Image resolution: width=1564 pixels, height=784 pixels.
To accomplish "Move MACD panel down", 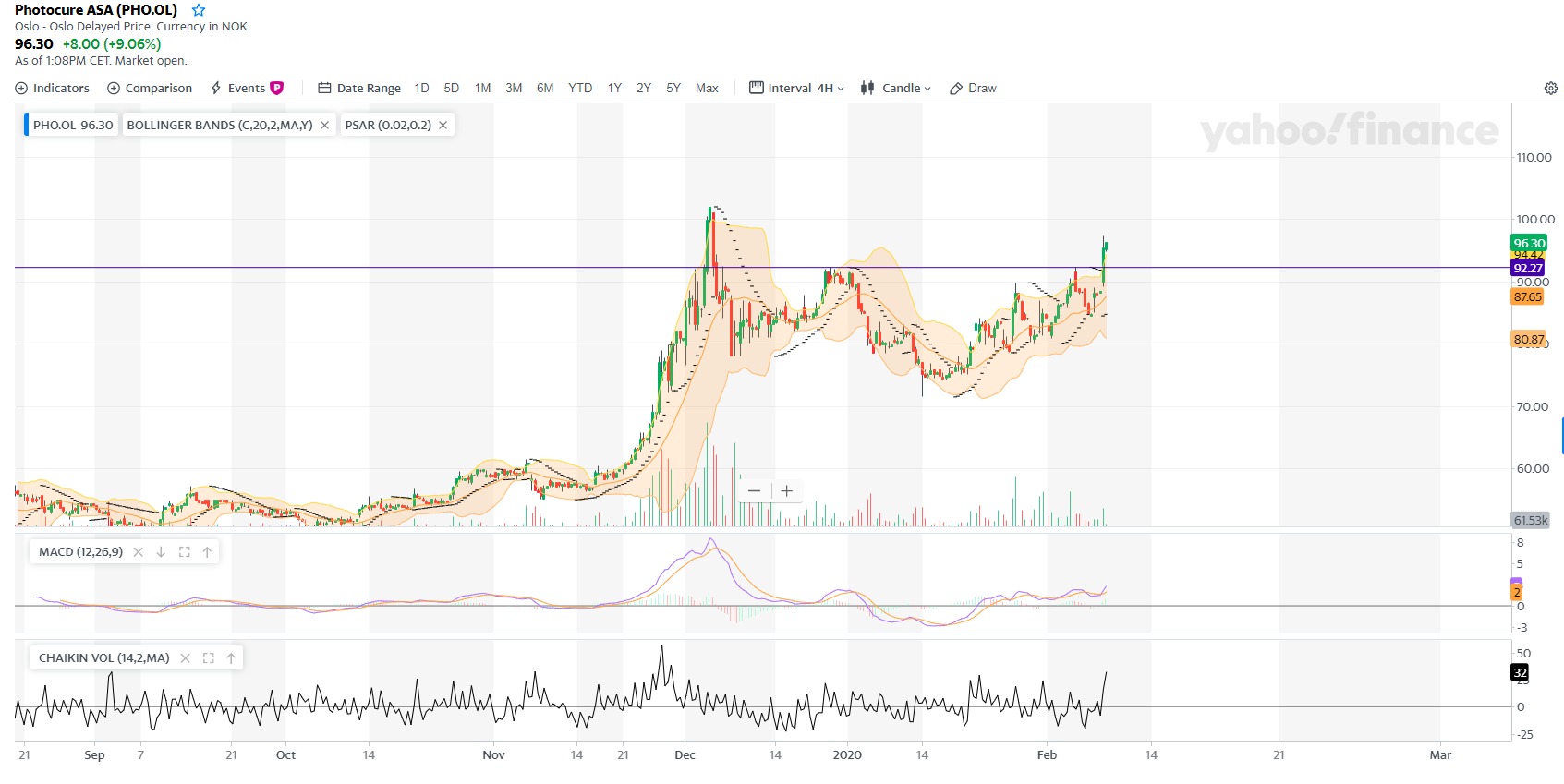I will [161, 552].
